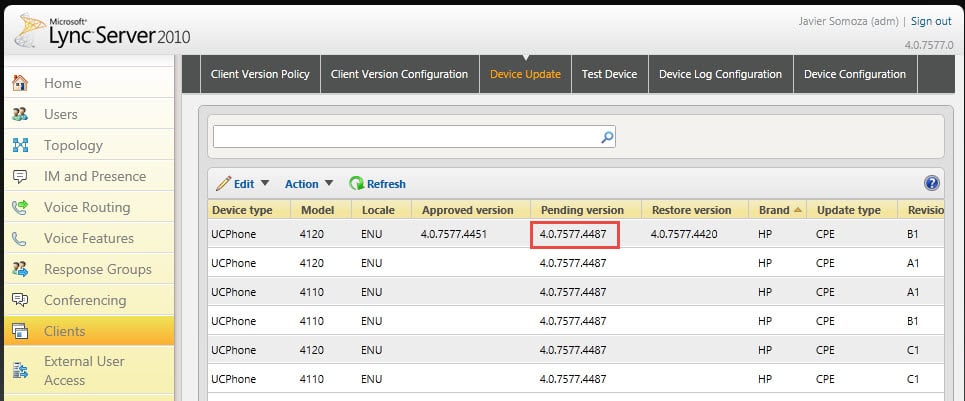Viewport: 965px width, 401px height.
Task: Click inside the device search field
Action: [406, 137]
